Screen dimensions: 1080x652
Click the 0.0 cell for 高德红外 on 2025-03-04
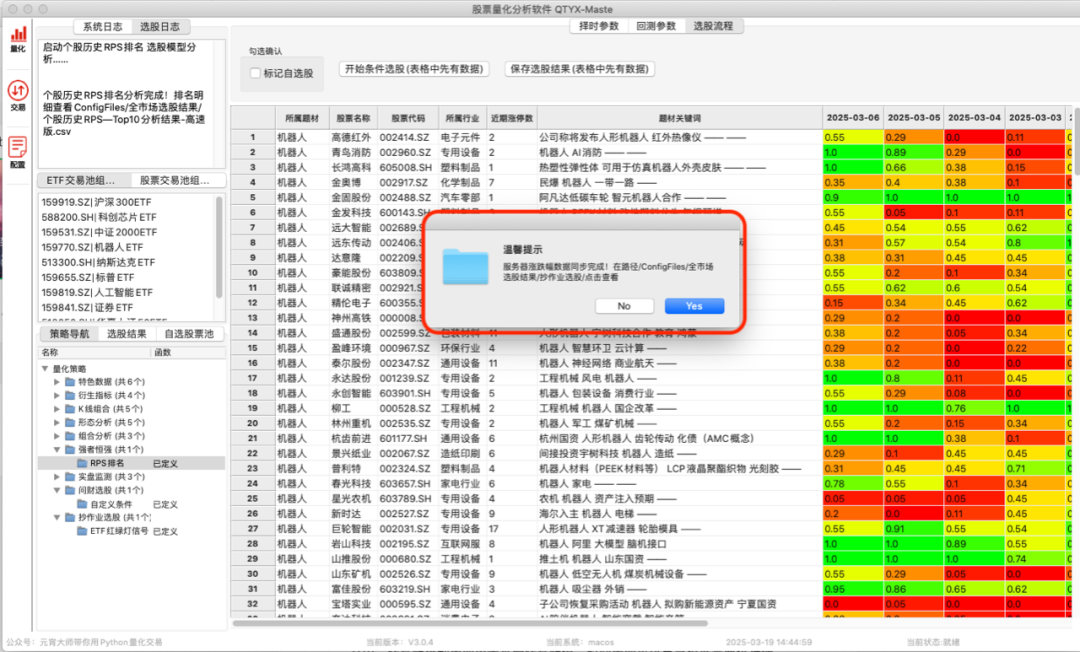point(974,137)
